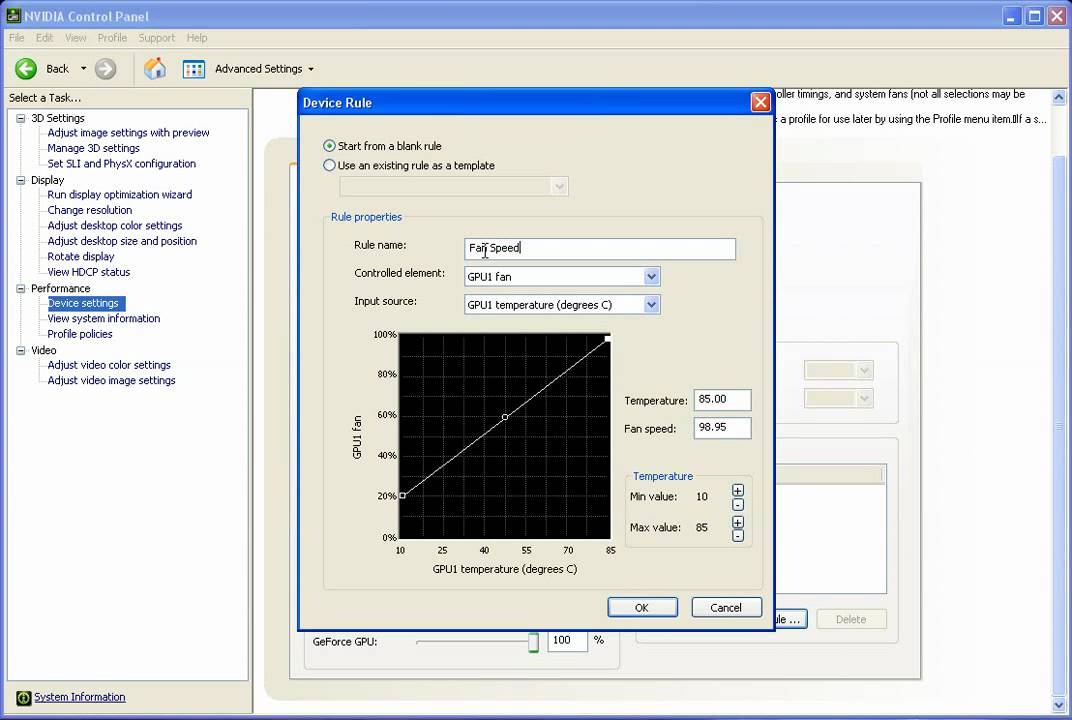
Task: Collapse the Performance tree node
Action: coord(21,289)
